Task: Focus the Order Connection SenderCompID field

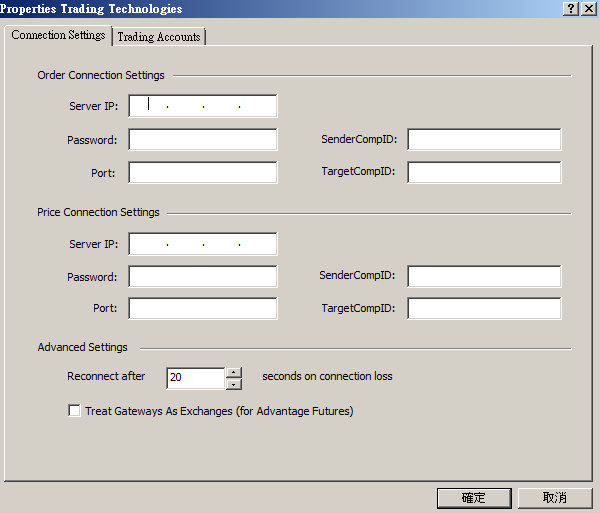Action: (484, 140)
